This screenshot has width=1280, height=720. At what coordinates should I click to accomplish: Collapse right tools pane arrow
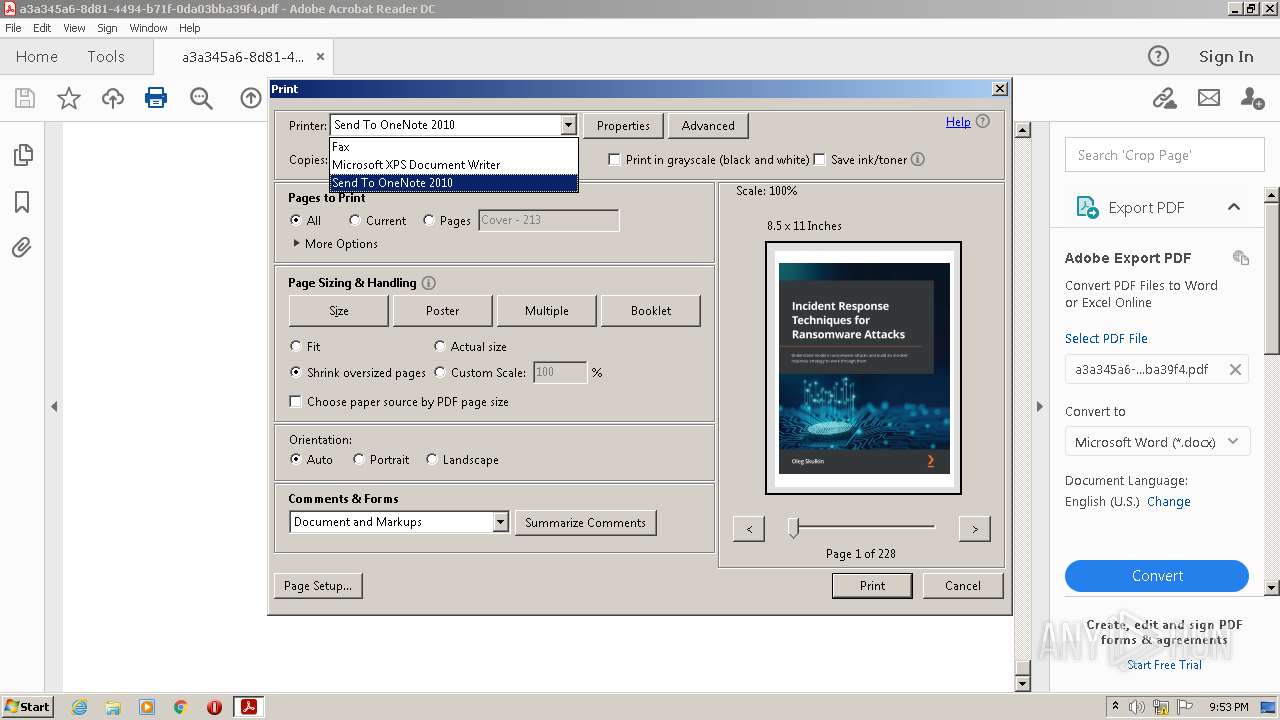click(1039, 406)
